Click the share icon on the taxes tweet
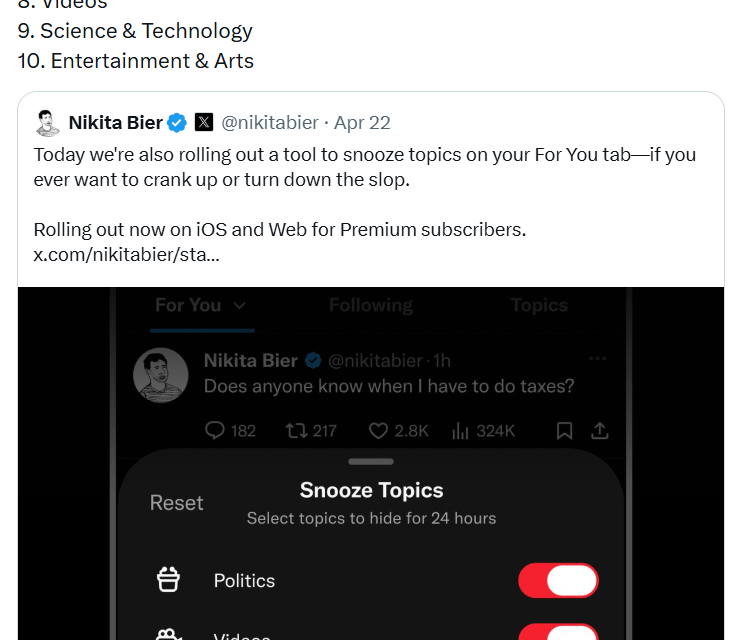 coord(600,431)
